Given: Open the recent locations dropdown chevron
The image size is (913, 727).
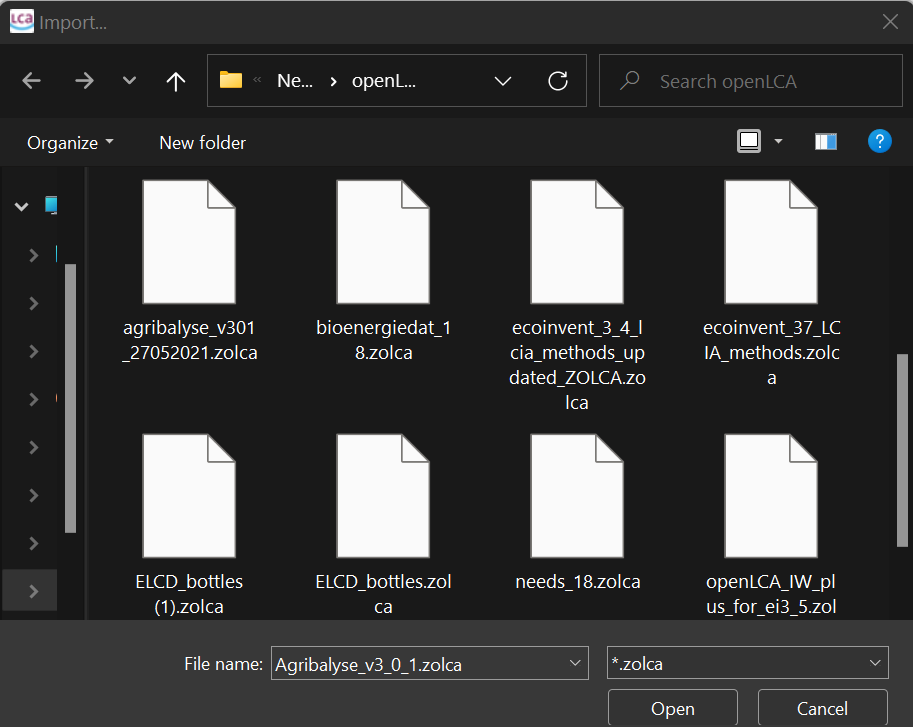Looking at the screenshot, I should coord(129,81).
